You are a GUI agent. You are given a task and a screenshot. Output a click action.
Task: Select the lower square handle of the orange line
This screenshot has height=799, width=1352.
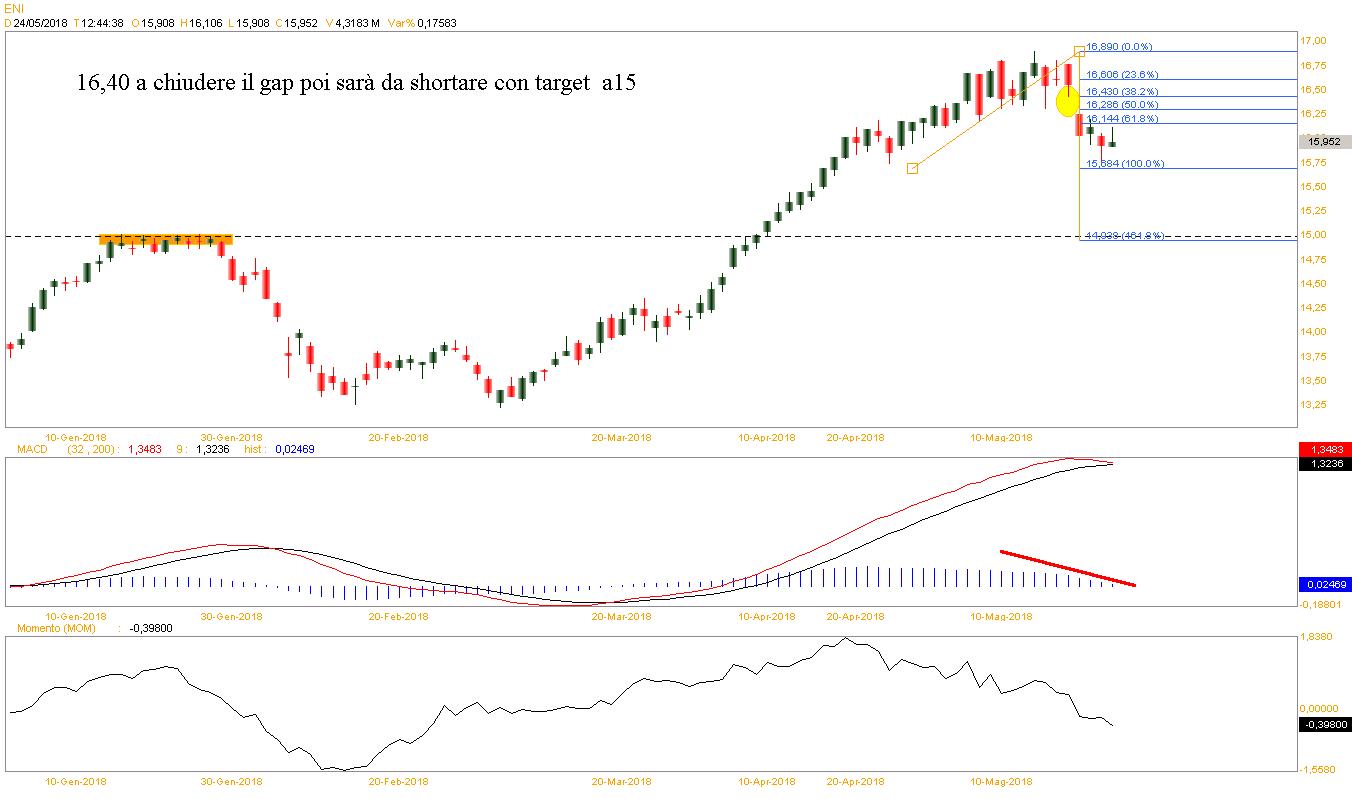[912, 169]
